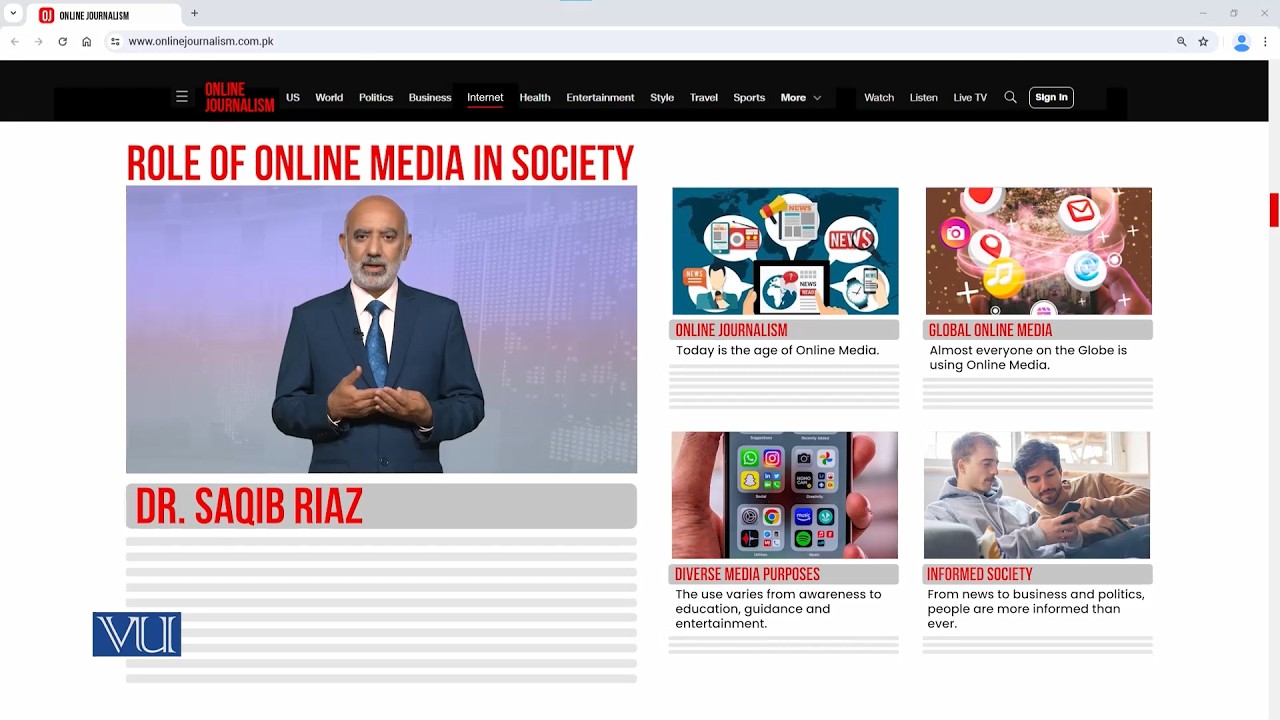
Task: Reload the page with refresh icon
Action: tap(63, 41)
